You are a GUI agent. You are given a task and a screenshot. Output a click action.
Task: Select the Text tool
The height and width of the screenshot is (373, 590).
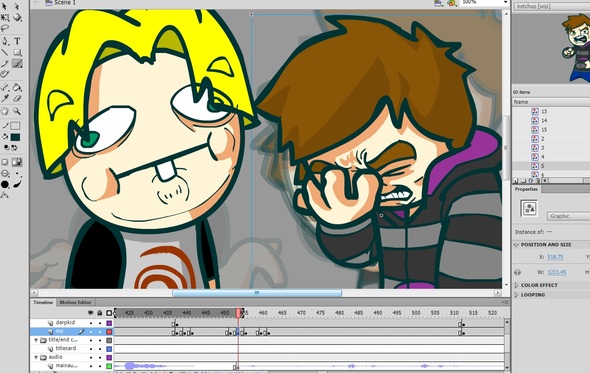point(17,41)
